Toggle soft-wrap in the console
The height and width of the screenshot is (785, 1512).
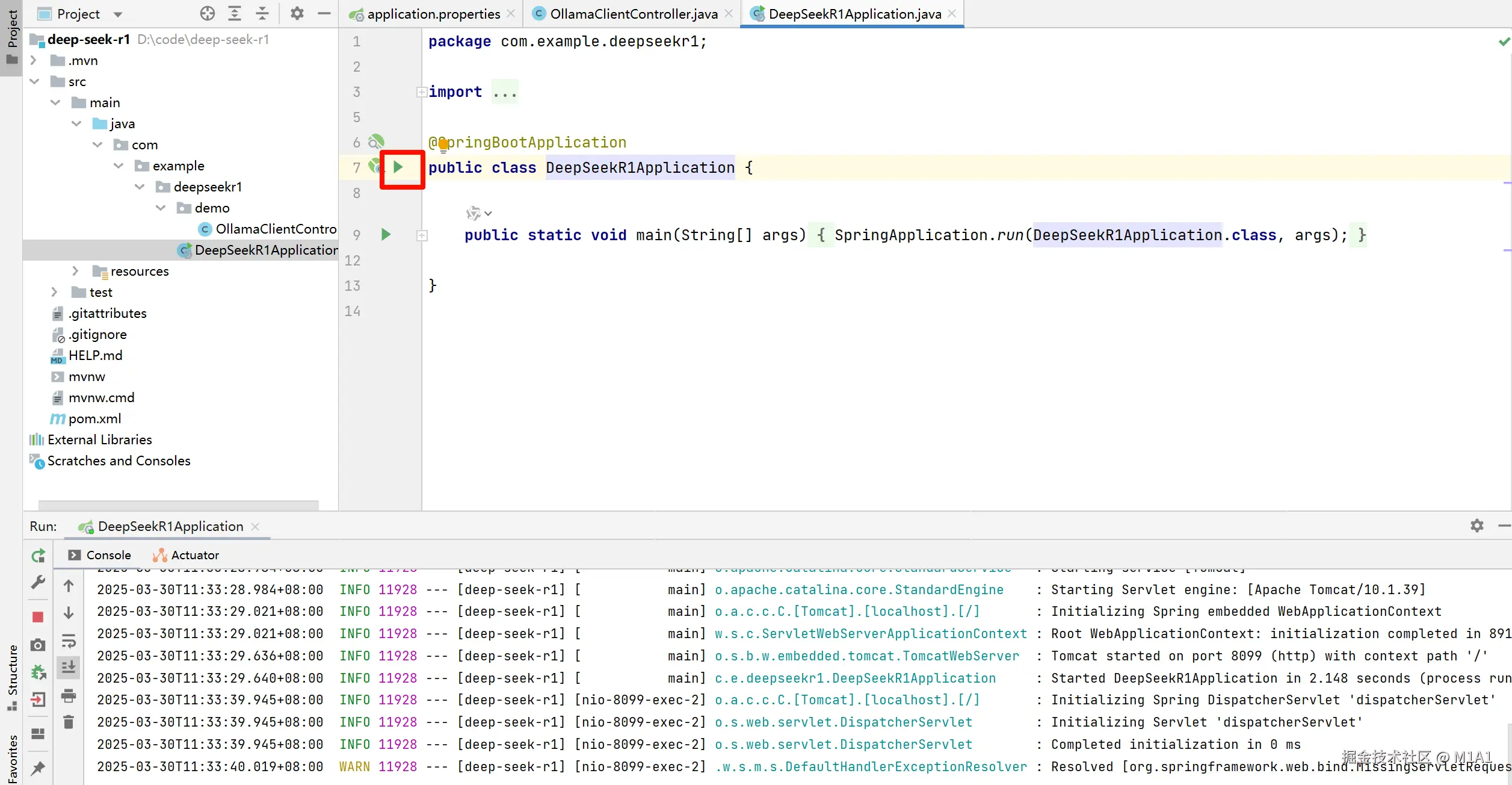point(69,641)
